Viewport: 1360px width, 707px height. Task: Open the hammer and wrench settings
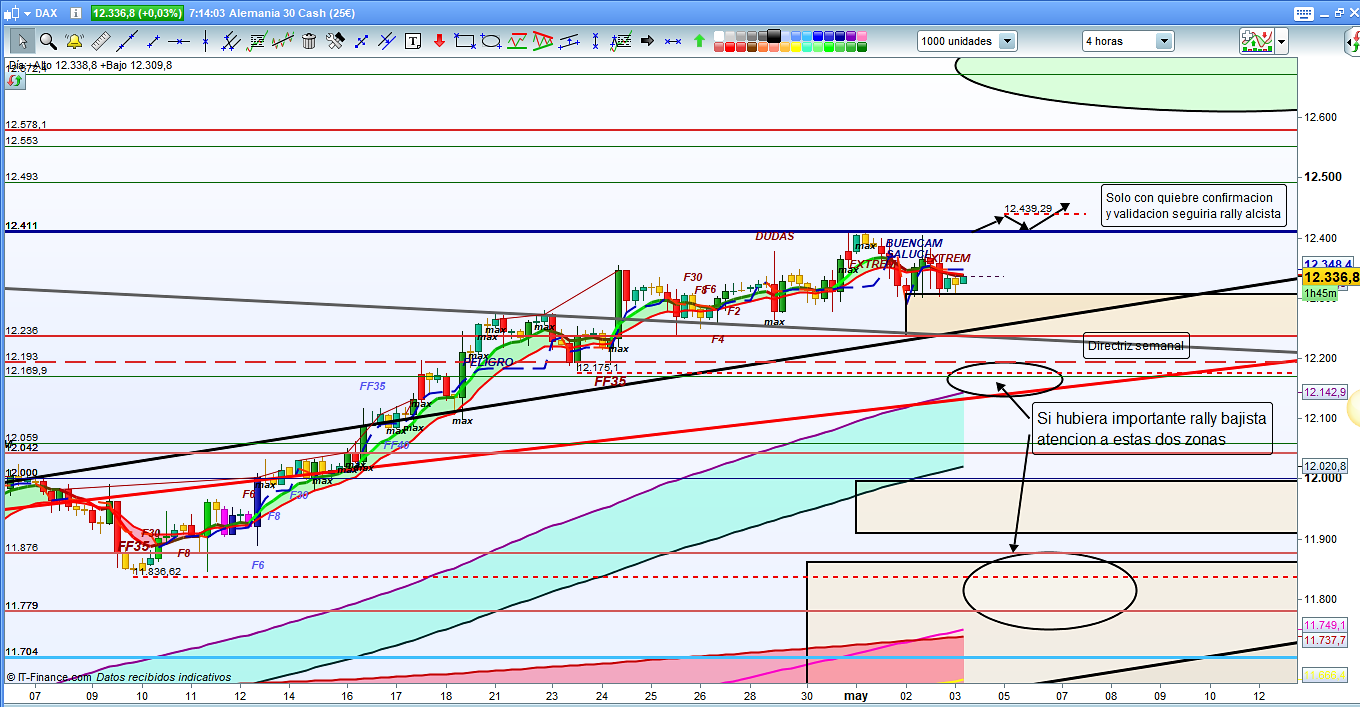[335, 41]
